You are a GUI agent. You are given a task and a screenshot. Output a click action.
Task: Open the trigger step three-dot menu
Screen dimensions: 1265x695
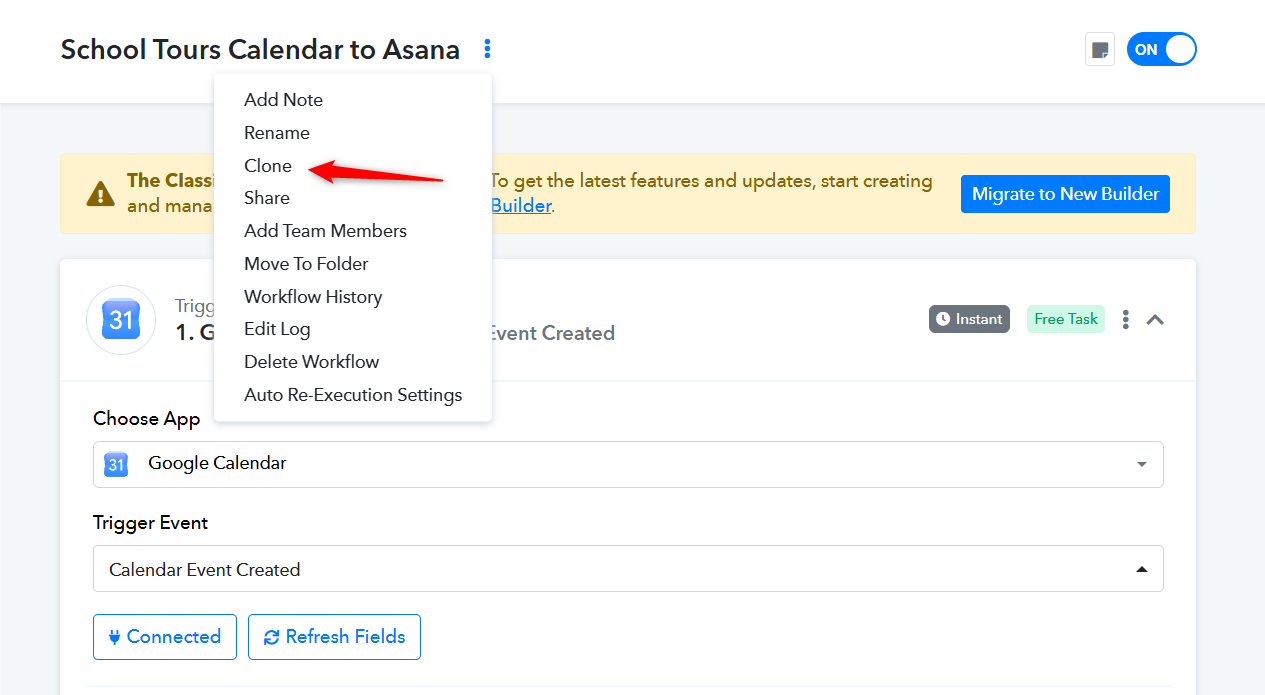pyautogui.click(x=1126, y=320)
